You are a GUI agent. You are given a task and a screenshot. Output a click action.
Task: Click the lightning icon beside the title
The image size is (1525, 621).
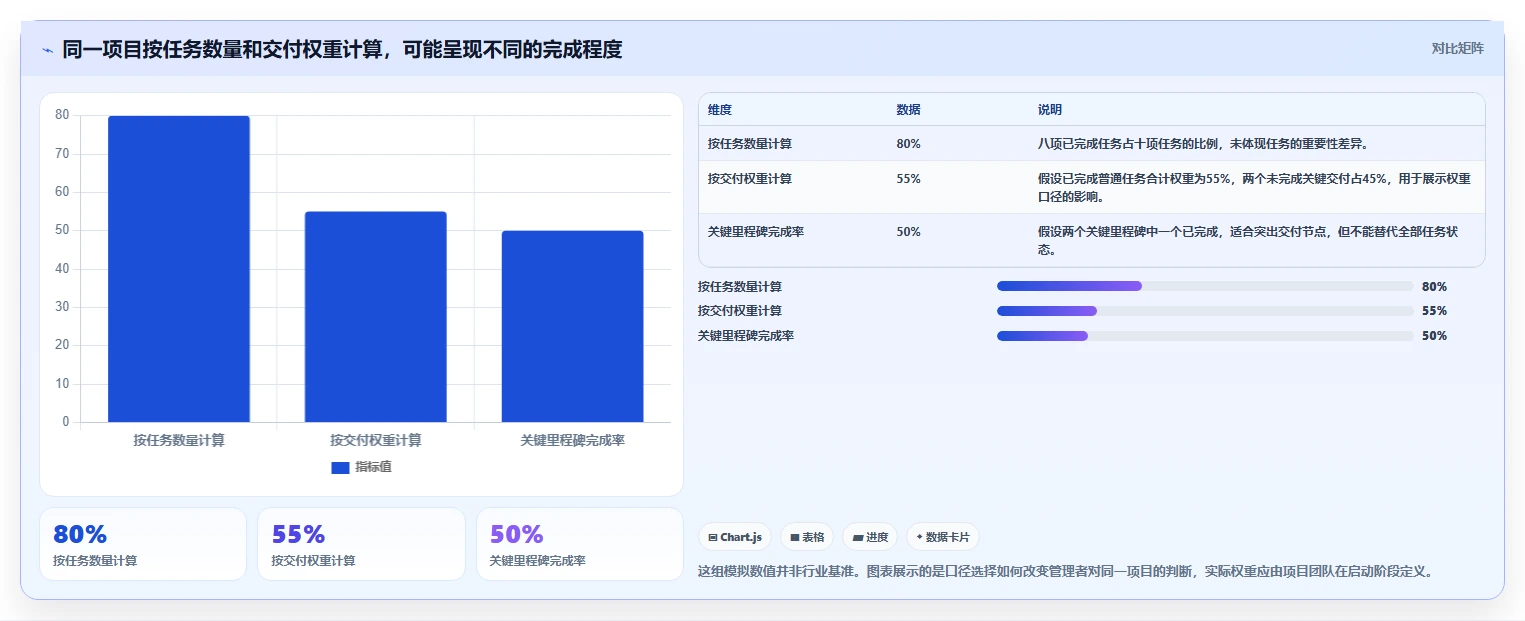[x=47, y=50]
